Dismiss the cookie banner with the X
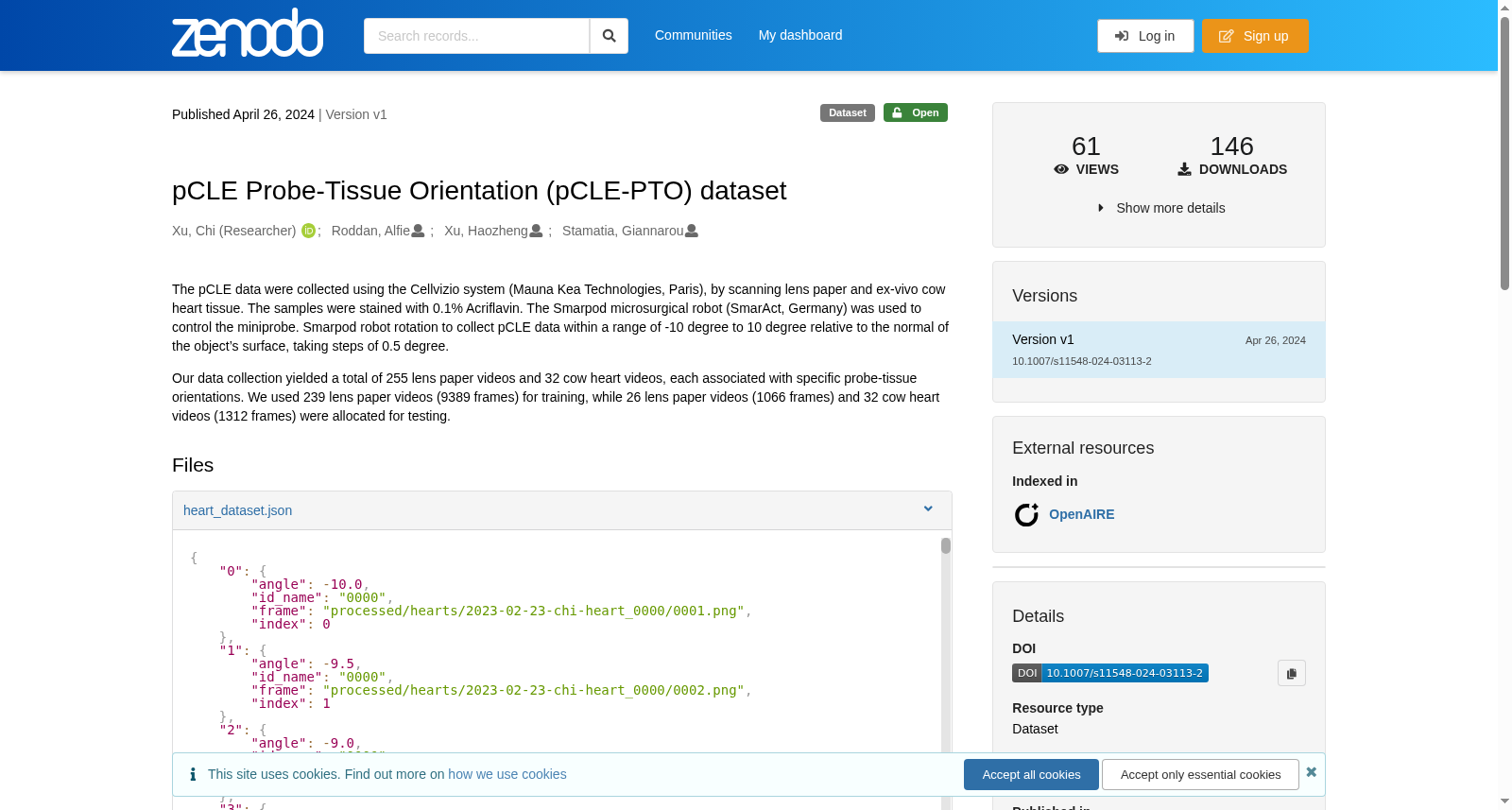Viewport: 1512px width, 810px height. click(x=1312, y=772)
